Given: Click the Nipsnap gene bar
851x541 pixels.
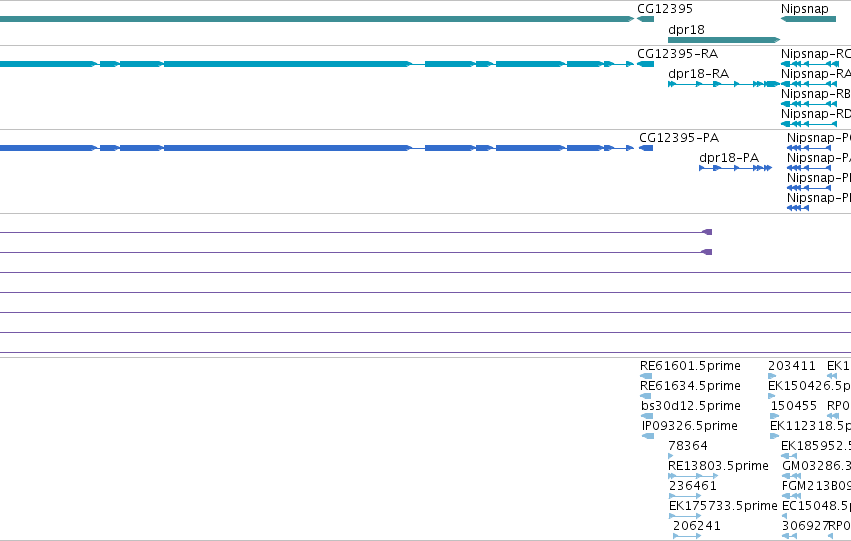Looking at the screenshot, I should point(809,19).
